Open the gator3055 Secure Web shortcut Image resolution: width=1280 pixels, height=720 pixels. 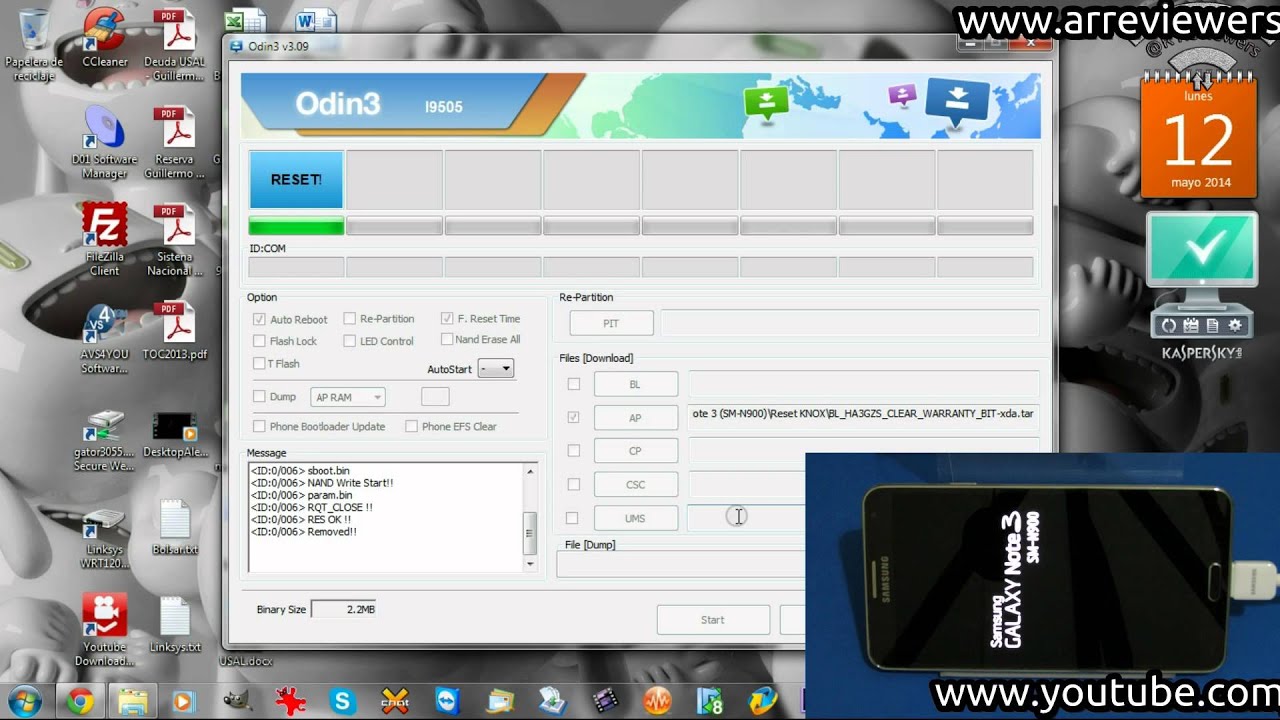point(105,441)
